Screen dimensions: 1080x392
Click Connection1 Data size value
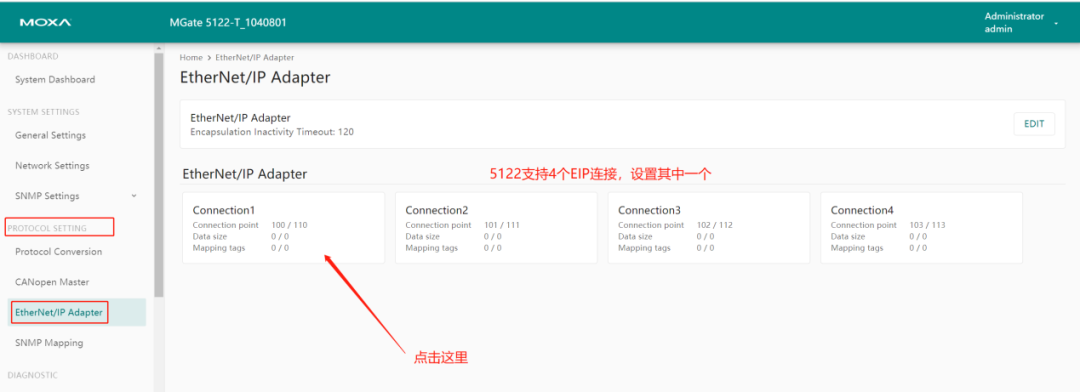280,236
